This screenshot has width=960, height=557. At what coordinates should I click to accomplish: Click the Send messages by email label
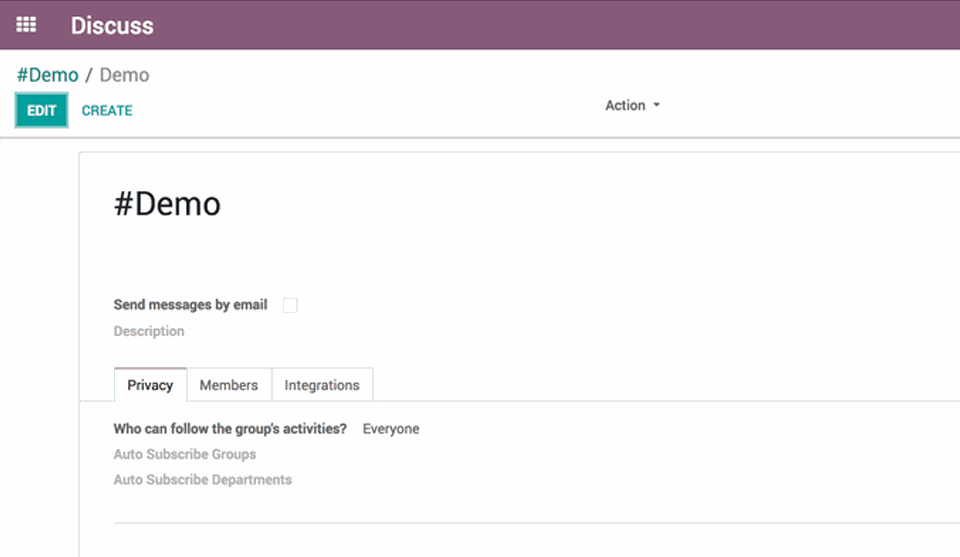(x=190, y=305)
